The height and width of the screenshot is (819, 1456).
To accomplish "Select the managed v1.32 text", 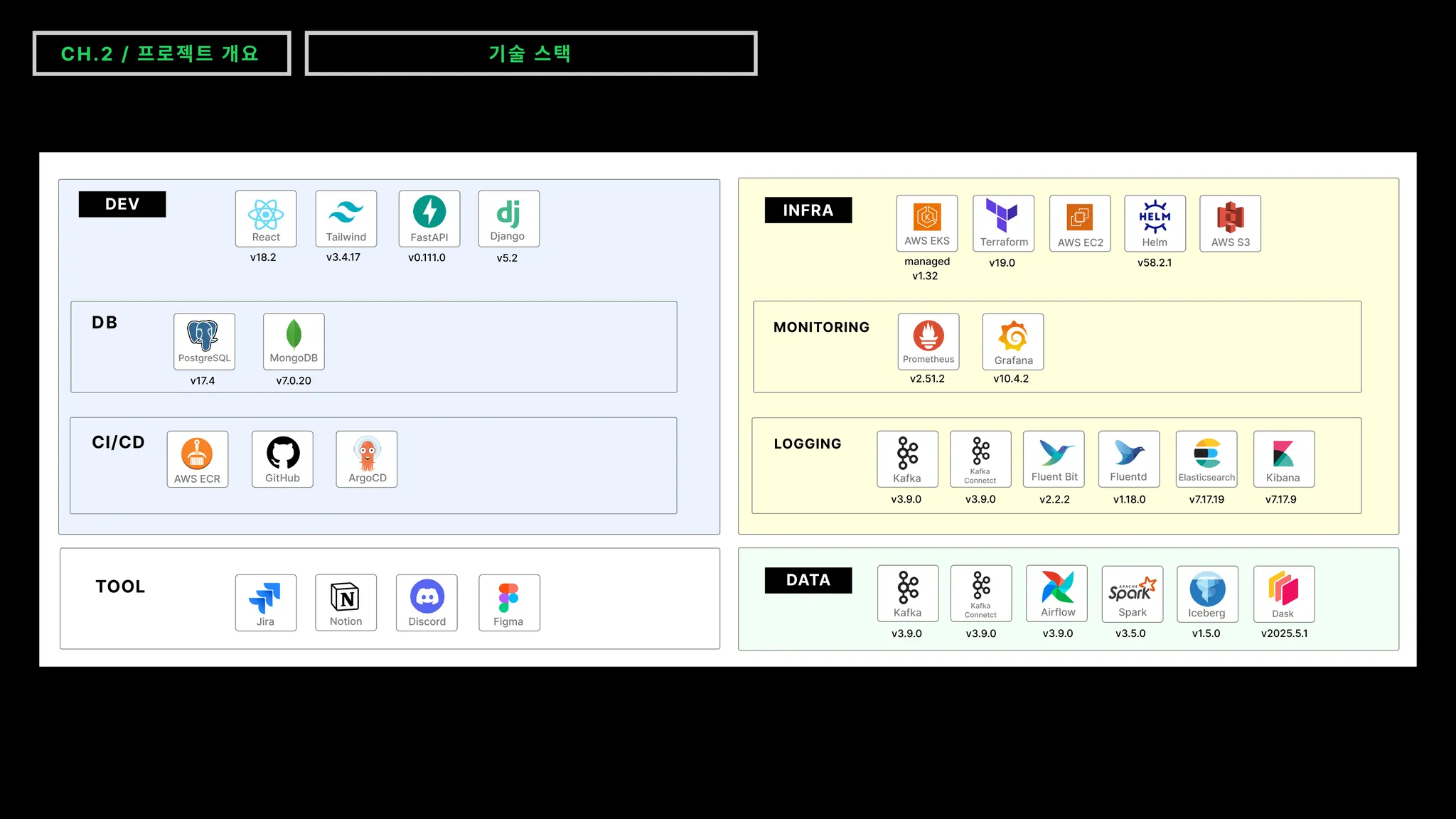I will pos(926,269).
